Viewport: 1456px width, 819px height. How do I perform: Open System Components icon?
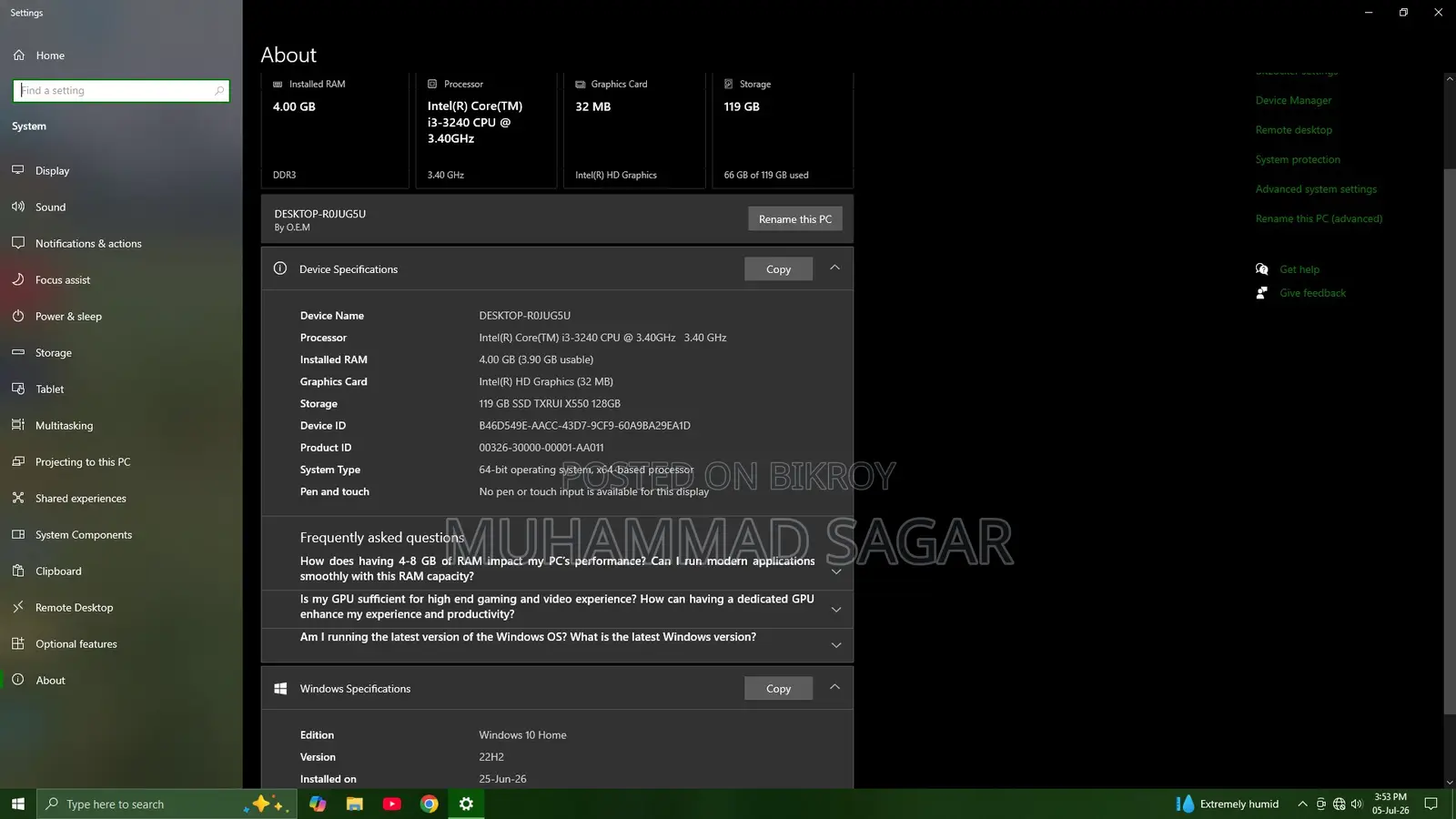coord(18,534)
